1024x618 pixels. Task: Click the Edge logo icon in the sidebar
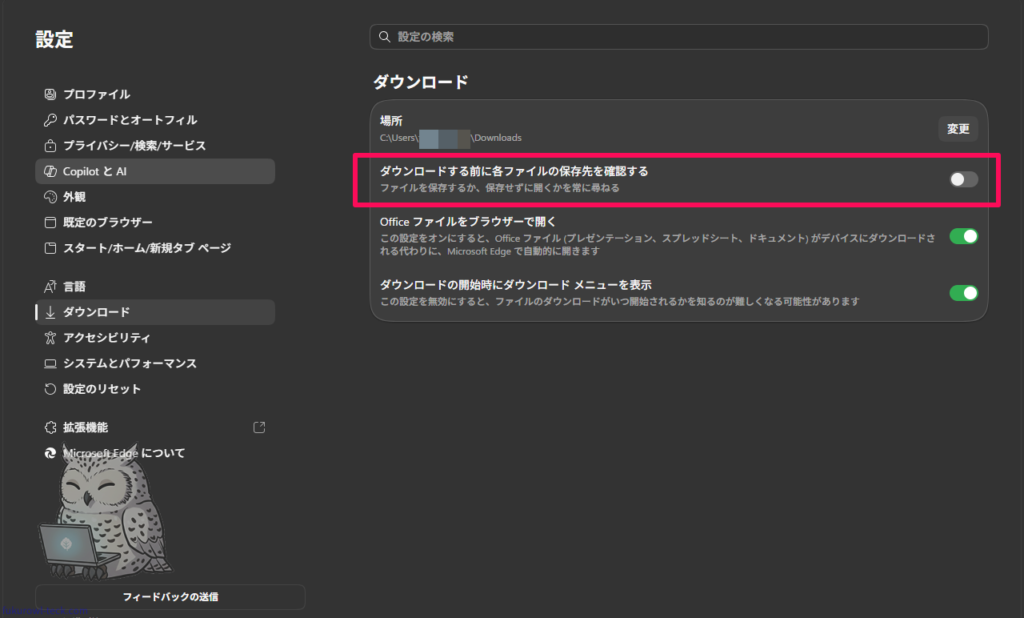pos(50,453)
